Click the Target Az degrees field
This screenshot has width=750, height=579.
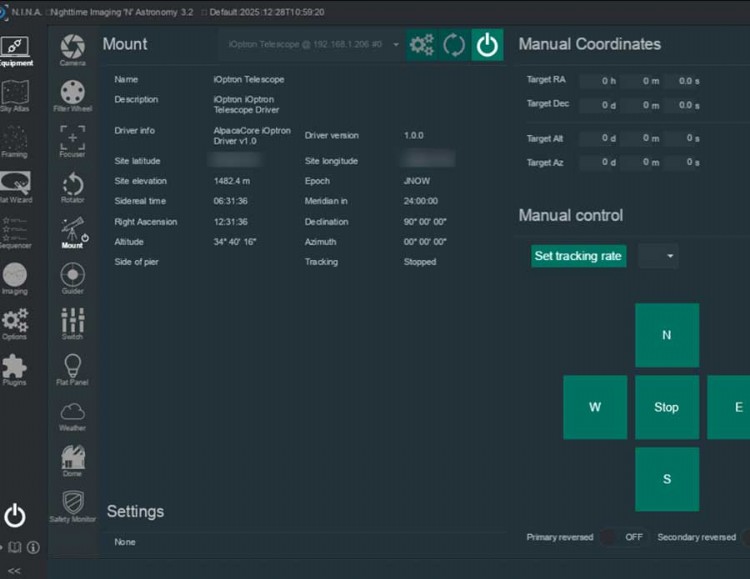pyautogui.click(x=599, y=162)
